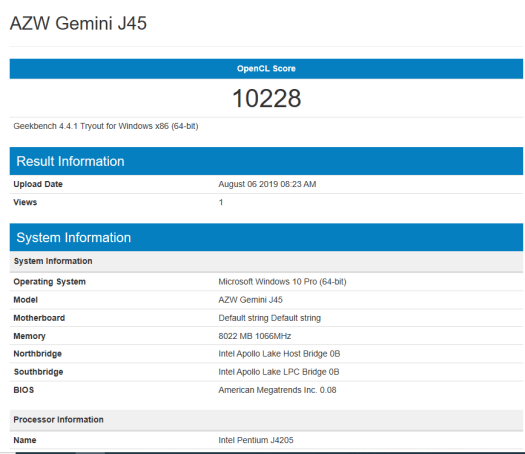Viewport: 525px width, 454px height.
Task: Select the date August 06 2019 08:23 AM
Action: pos(267,184)
